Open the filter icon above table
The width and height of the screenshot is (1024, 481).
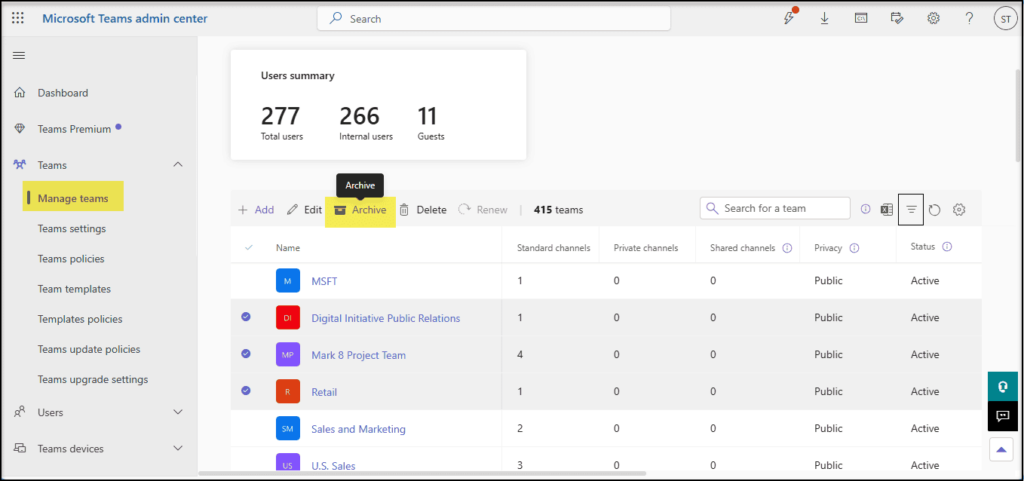tap(911, 209)
